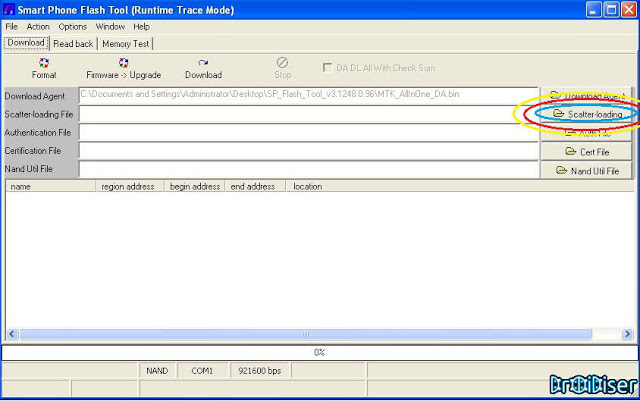Click the end address column header
640x401 pixels.
point(255,187)
